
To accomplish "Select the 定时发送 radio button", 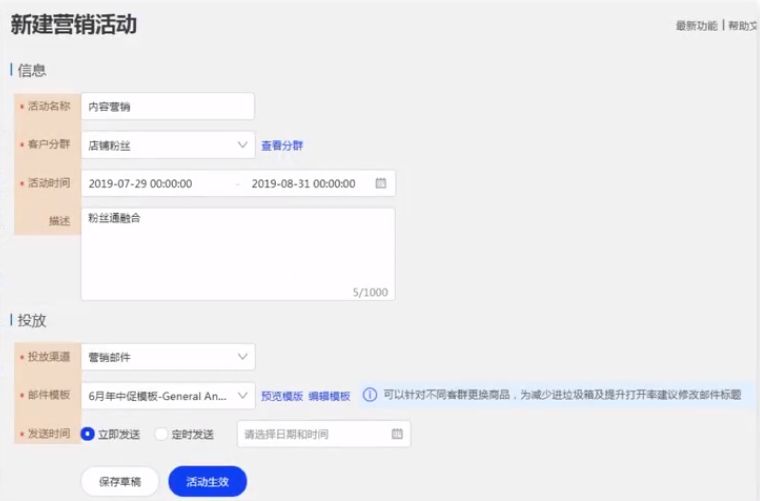I will tap(161, 434).
